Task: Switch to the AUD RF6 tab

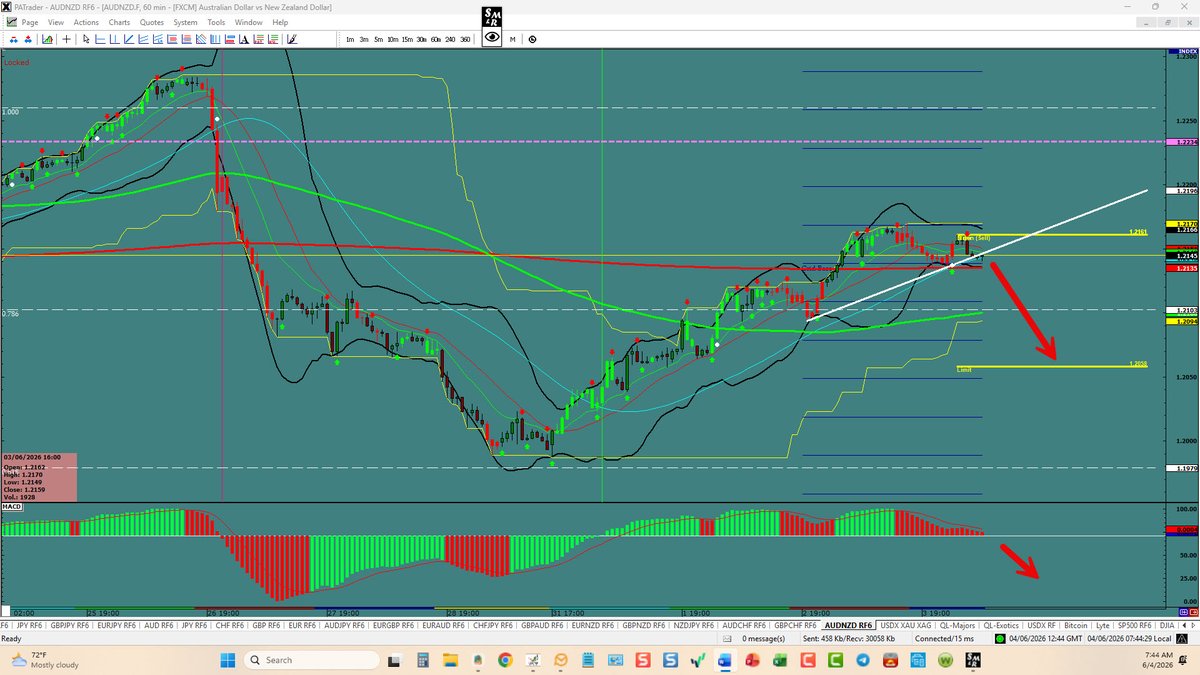Action: 159,625
